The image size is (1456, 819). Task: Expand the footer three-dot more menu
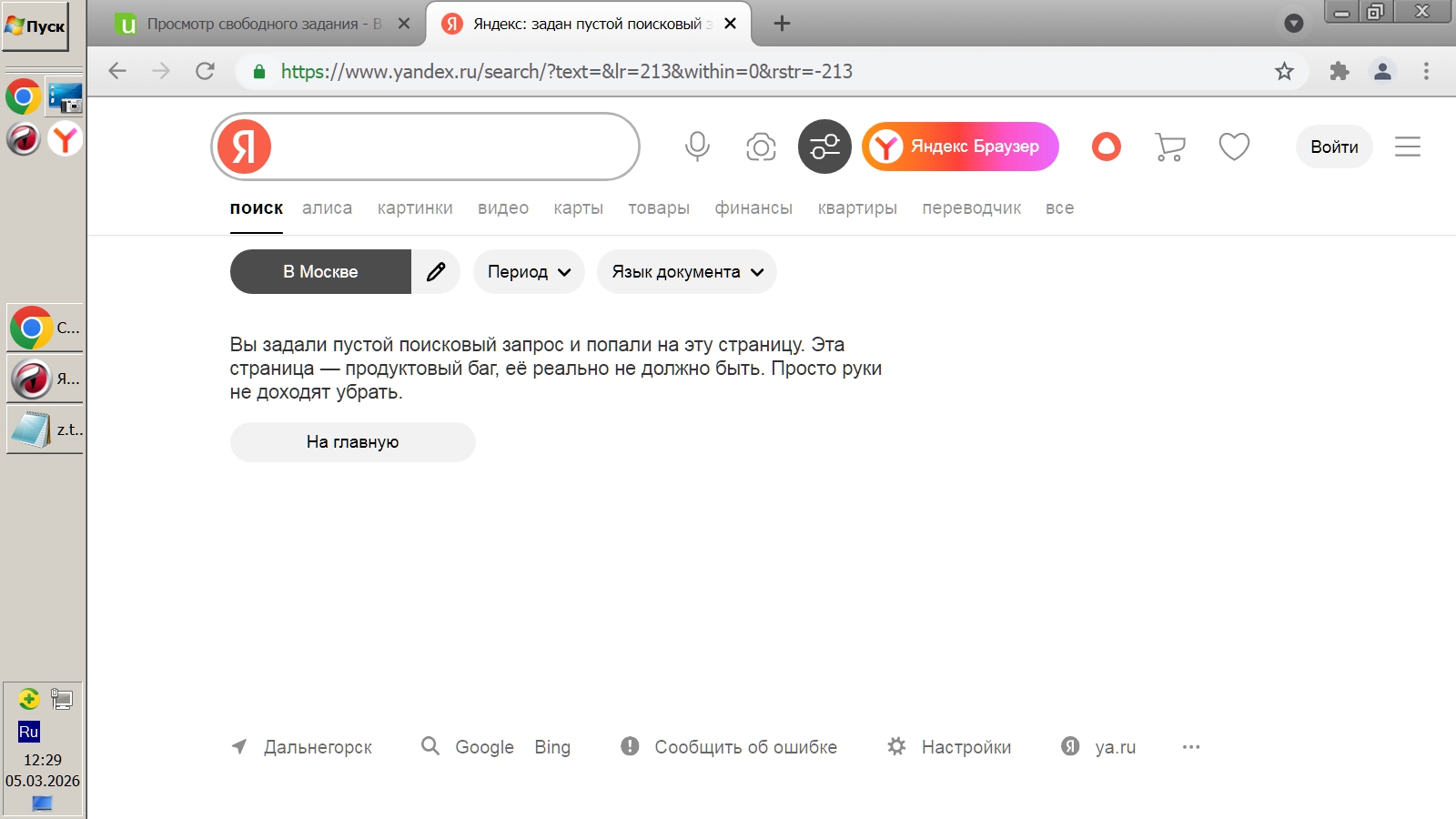(x=1191, y=747)
